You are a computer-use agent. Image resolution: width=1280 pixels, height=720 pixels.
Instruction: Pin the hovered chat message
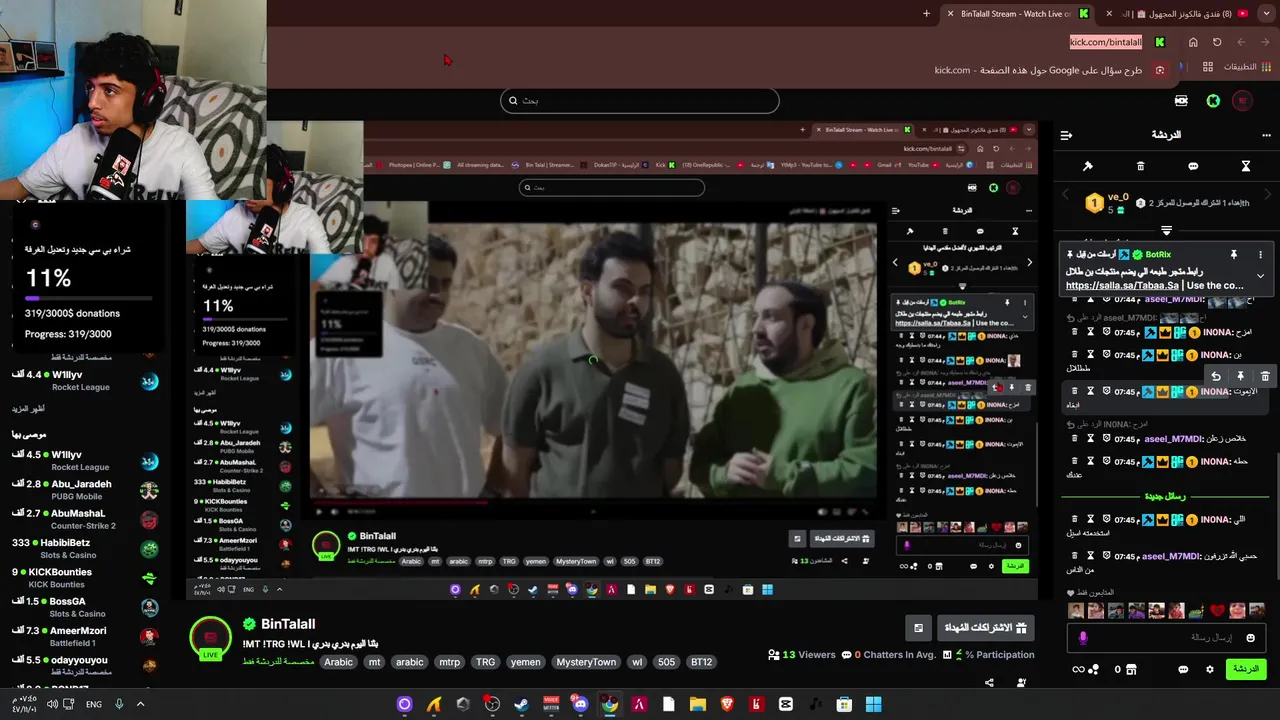pyautogui.click(x=1240, y=376)
